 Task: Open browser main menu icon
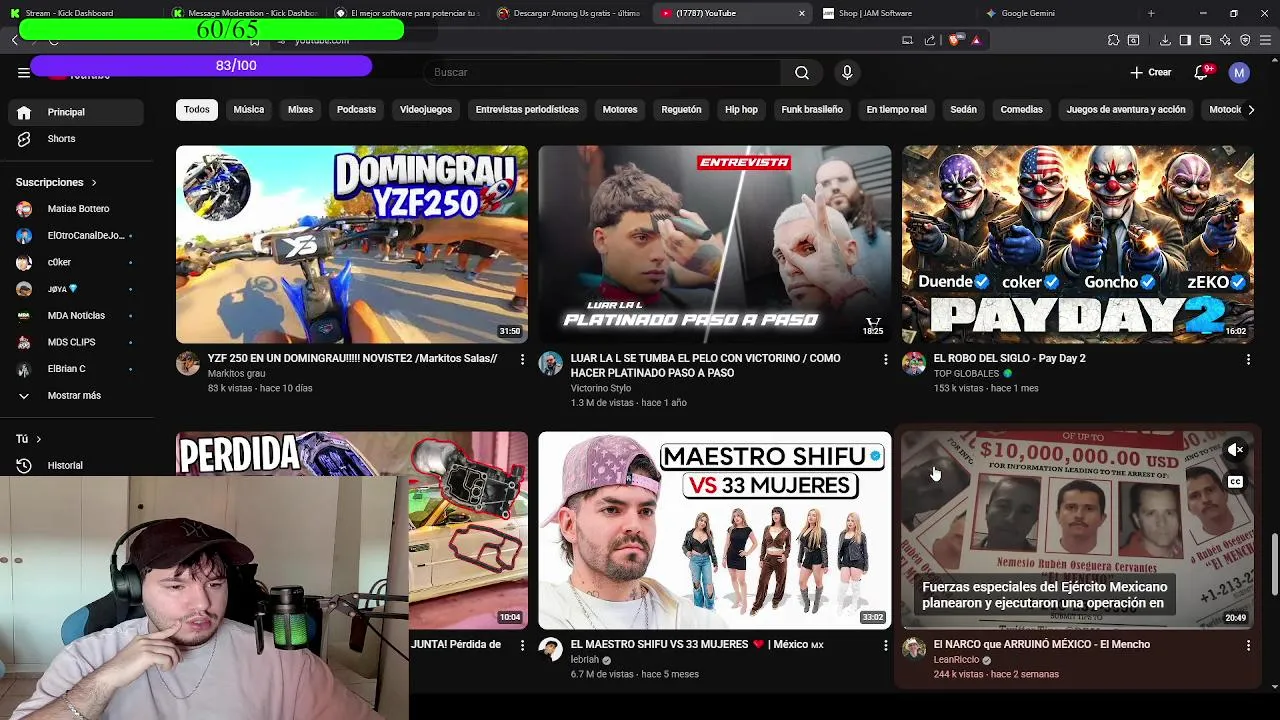pyautogui.click(x=1266, y=40)
